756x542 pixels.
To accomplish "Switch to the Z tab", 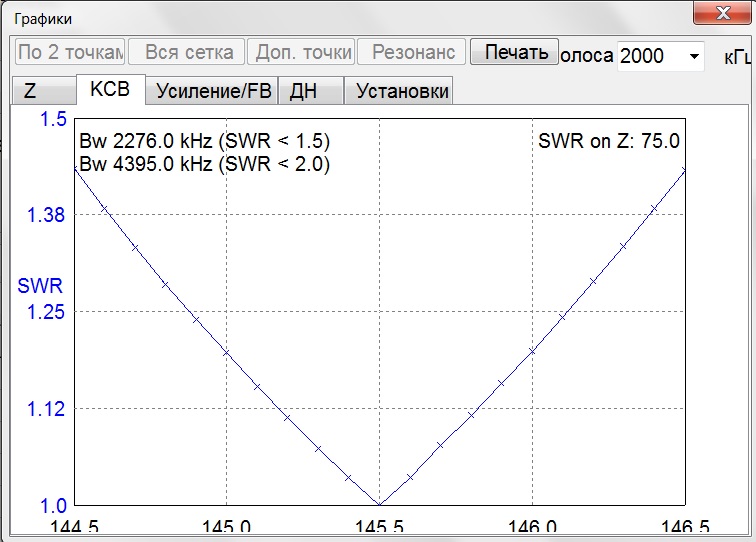I will 30,91.
